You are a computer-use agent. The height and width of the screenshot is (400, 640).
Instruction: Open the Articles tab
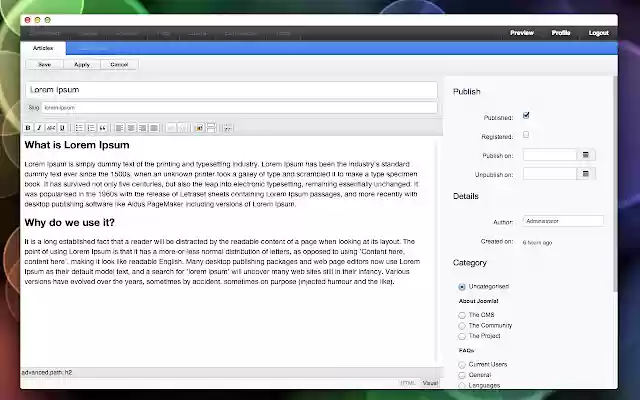[43, 48]
